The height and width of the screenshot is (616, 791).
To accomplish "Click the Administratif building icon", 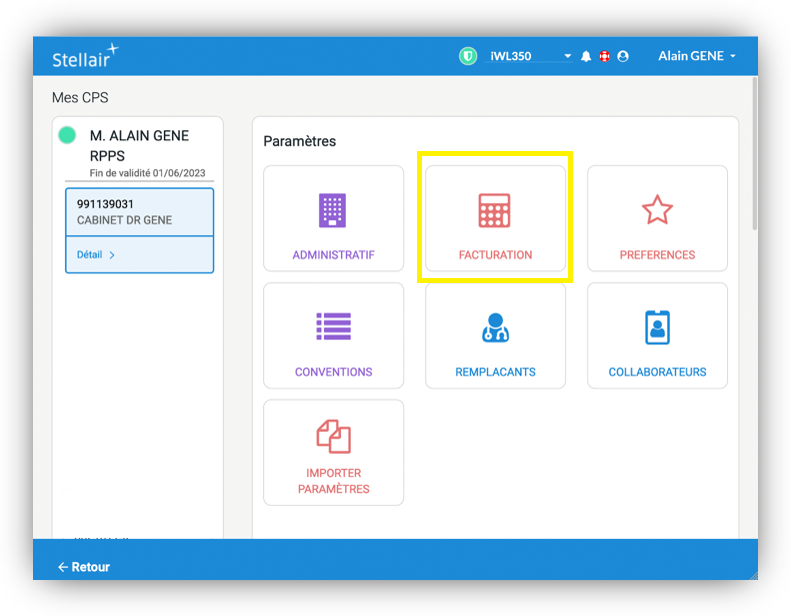I will coord(333,211).
